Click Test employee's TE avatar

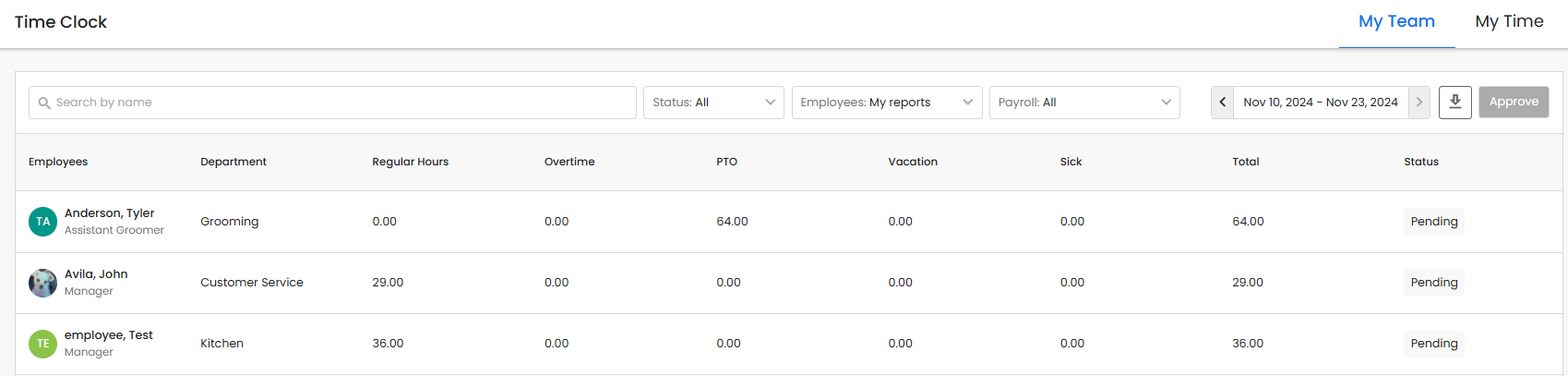tap(43, 344)
